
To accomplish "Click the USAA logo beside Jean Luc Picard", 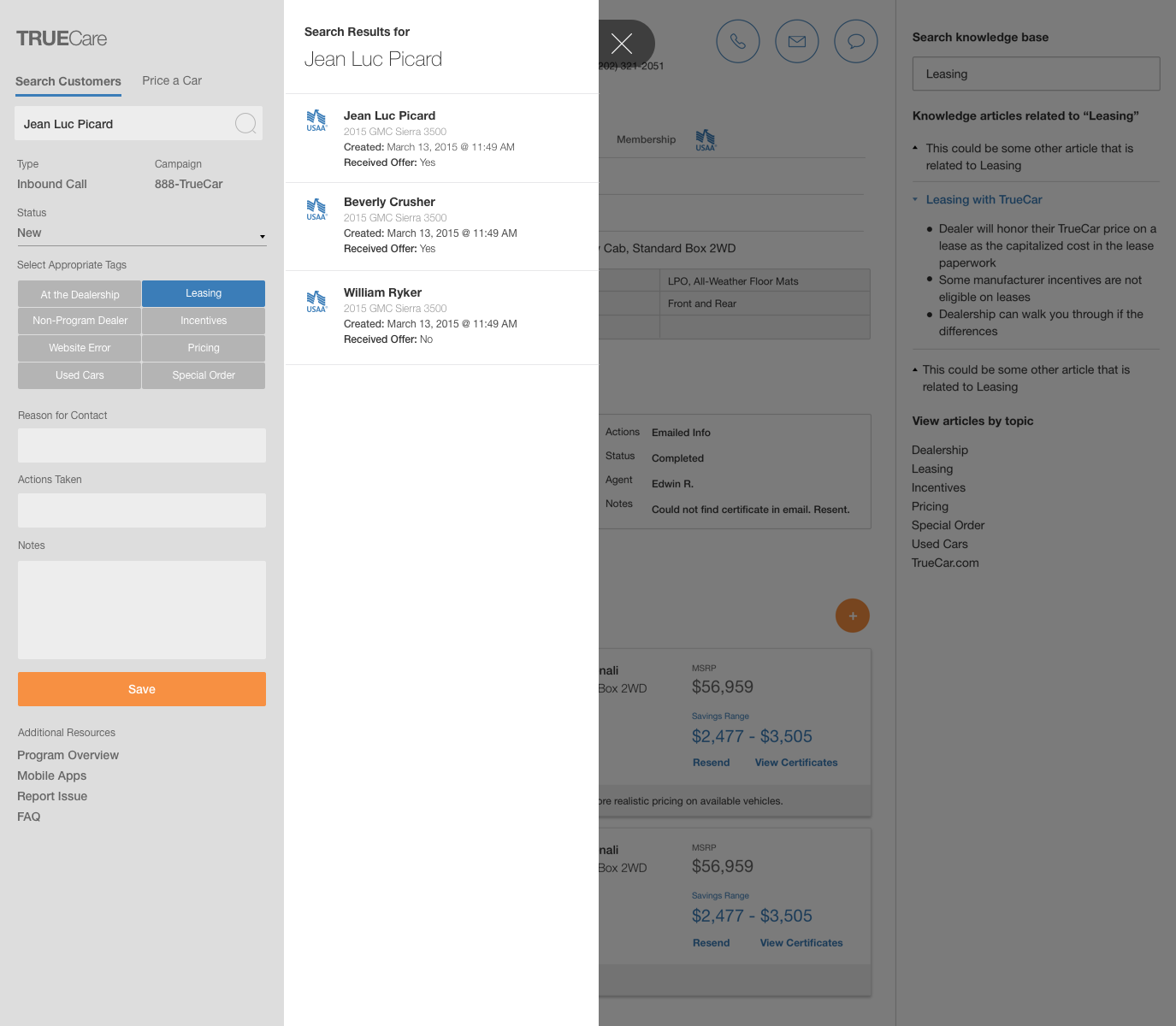I will click(316, 121).
